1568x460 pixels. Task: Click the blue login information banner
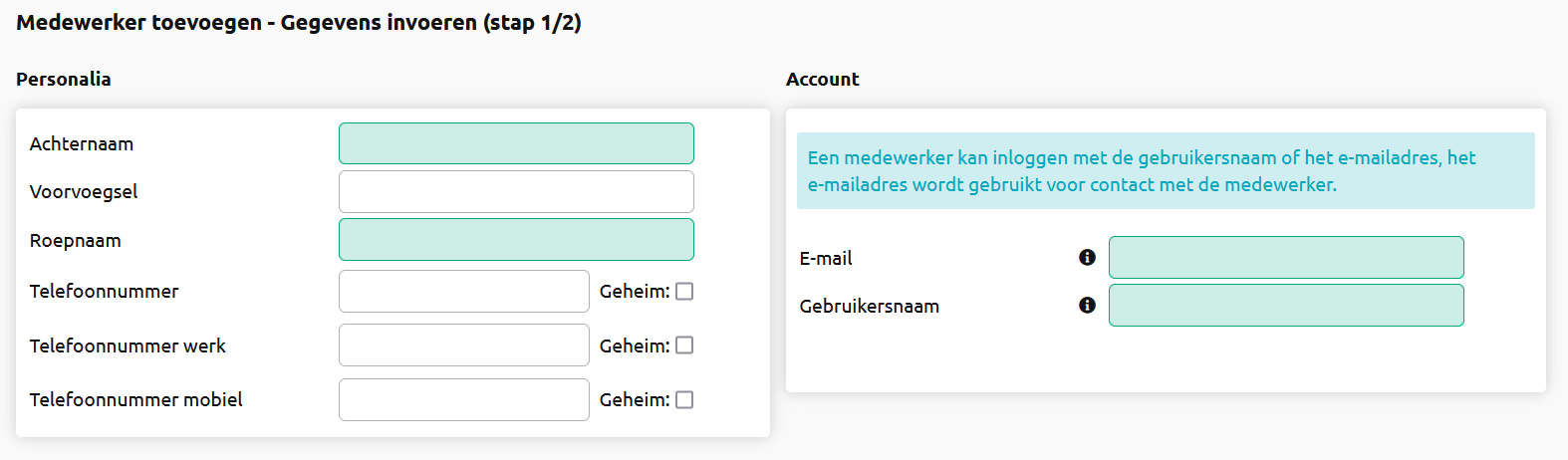pos(1166,170)
